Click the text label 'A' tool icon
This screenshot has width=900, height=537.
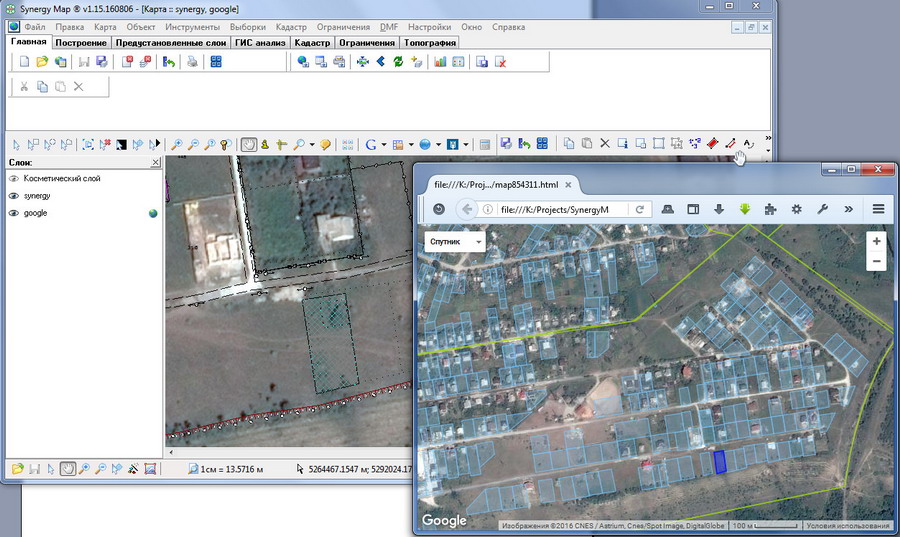(x=748, y=143)
